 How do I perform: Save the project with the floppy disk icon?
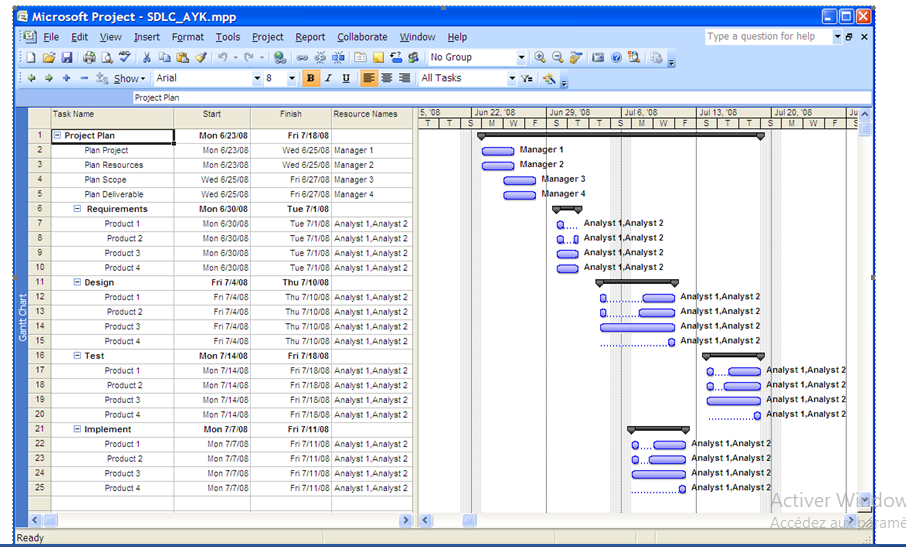66,58
